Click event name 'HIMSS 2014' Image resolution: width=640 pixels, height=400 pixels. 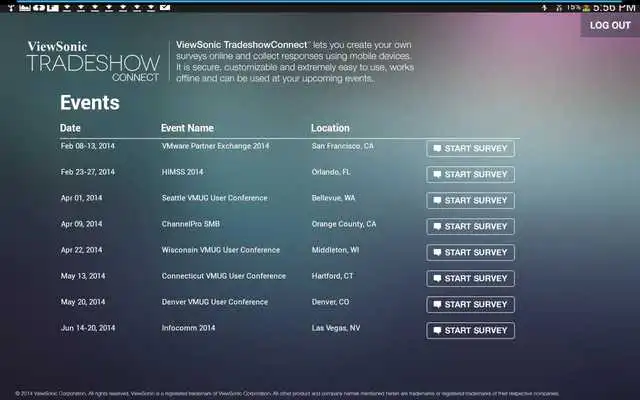tap(182, 172)
